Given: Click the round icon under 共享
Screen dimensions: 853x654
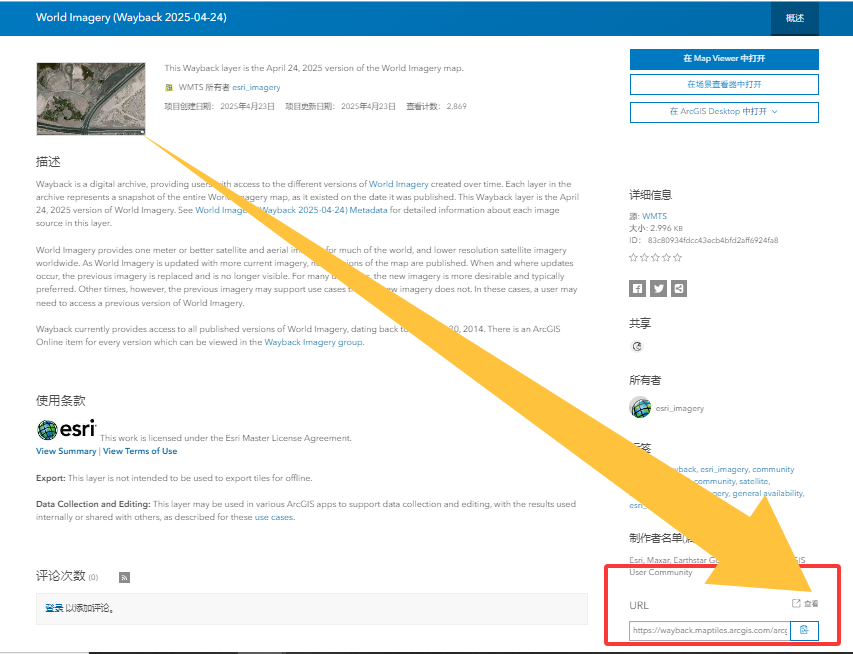Looking at the screenshot, I should (637, 346).
